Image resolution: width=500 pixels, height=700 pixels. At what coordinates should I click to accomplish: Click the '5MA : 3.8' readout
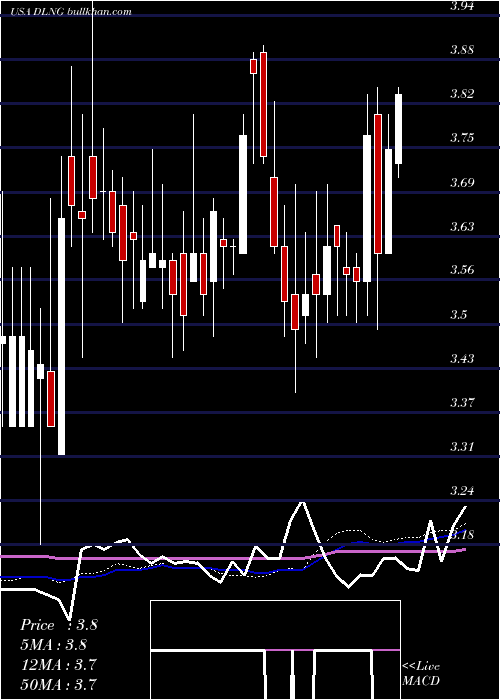[x=54, y=645]
